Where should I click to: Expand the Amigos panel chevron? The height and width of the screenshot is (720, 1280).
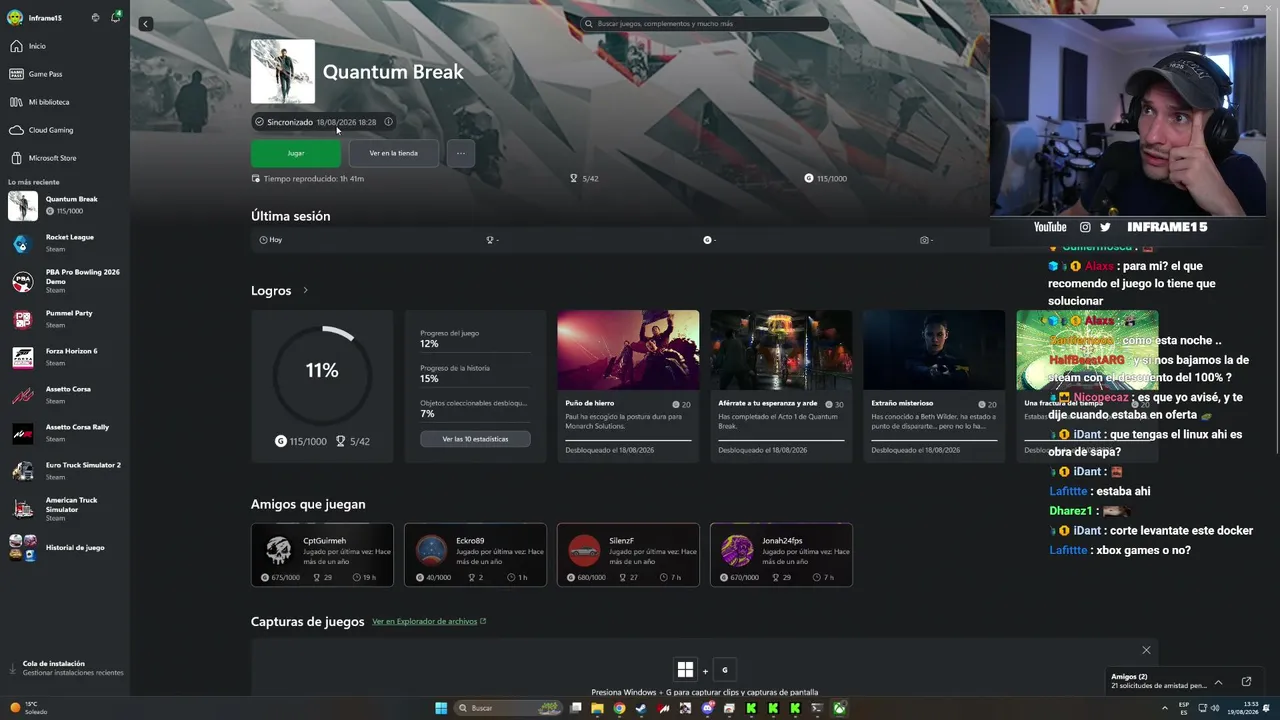click(1218, 682)
